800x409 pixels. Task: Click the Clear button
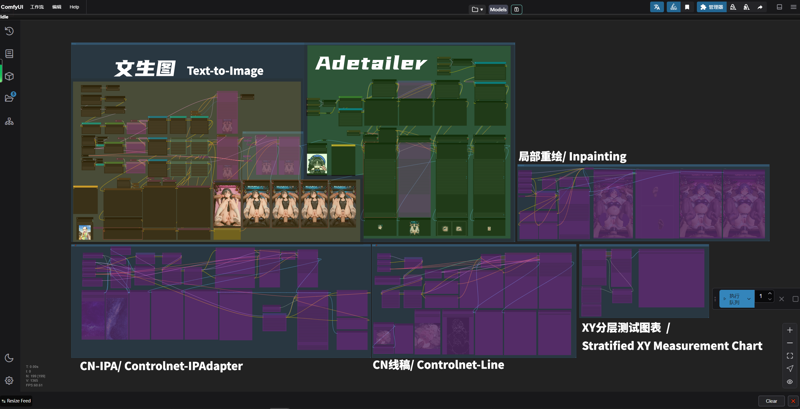coord(771,401)
